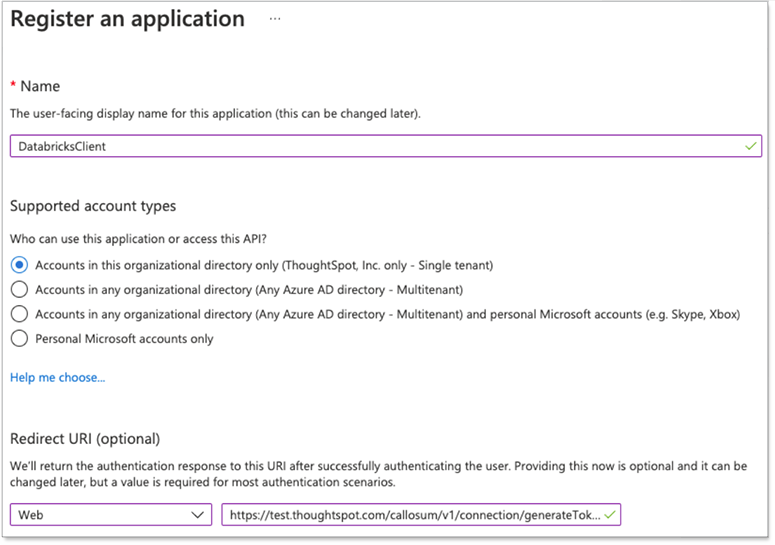The image size is (775, 545).
Task: Select the Multitenant-only Azure AD directory option
Action: [x=18, y=289]
